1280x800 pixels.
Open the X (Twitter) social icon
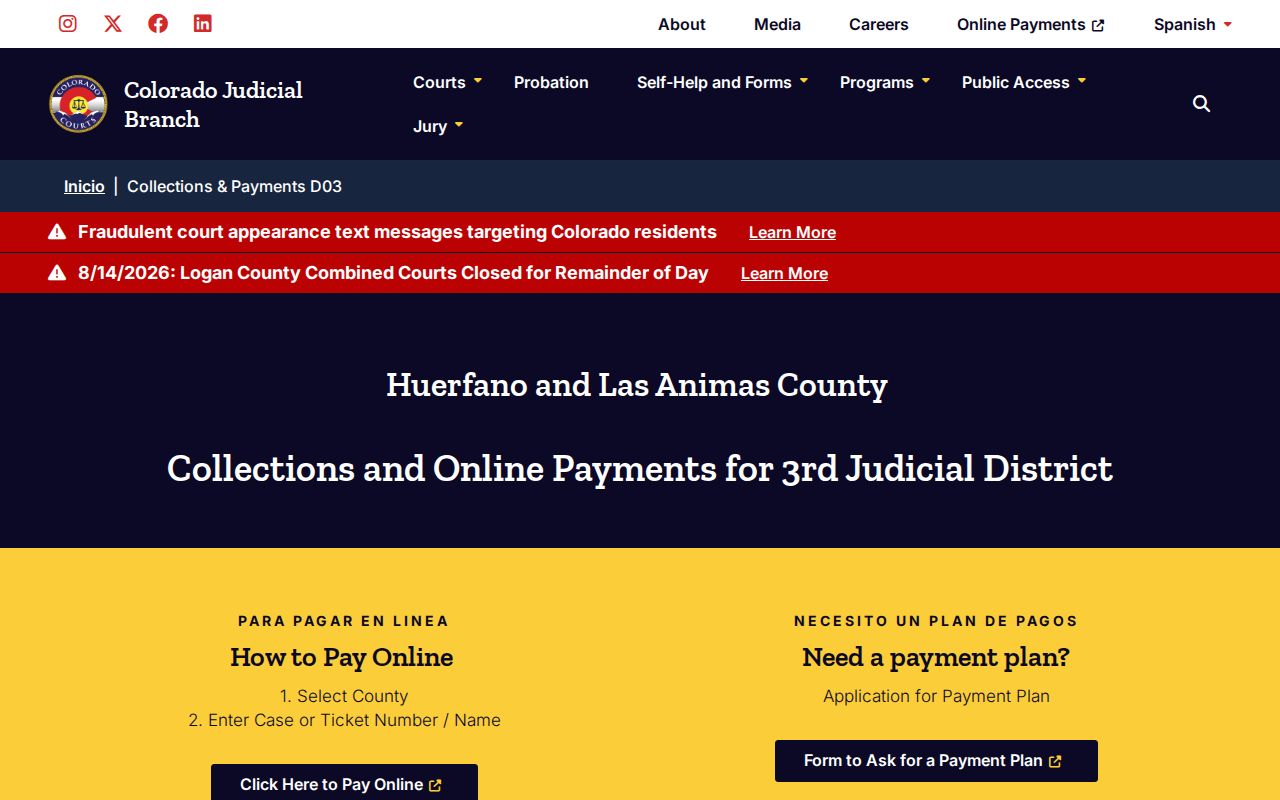(x=113, y=23)
